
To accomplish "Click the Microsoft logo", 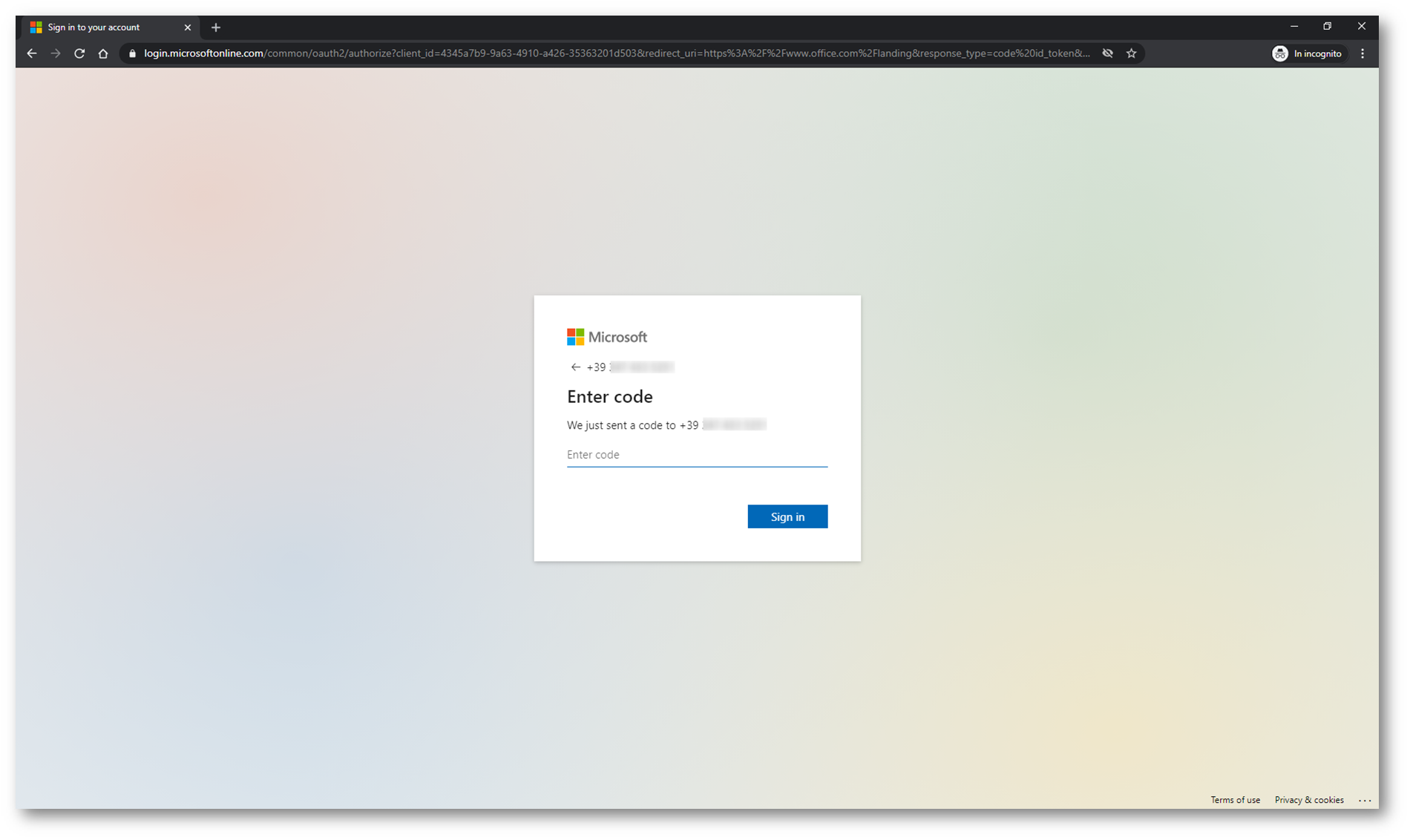I will (x=607, y=337).
